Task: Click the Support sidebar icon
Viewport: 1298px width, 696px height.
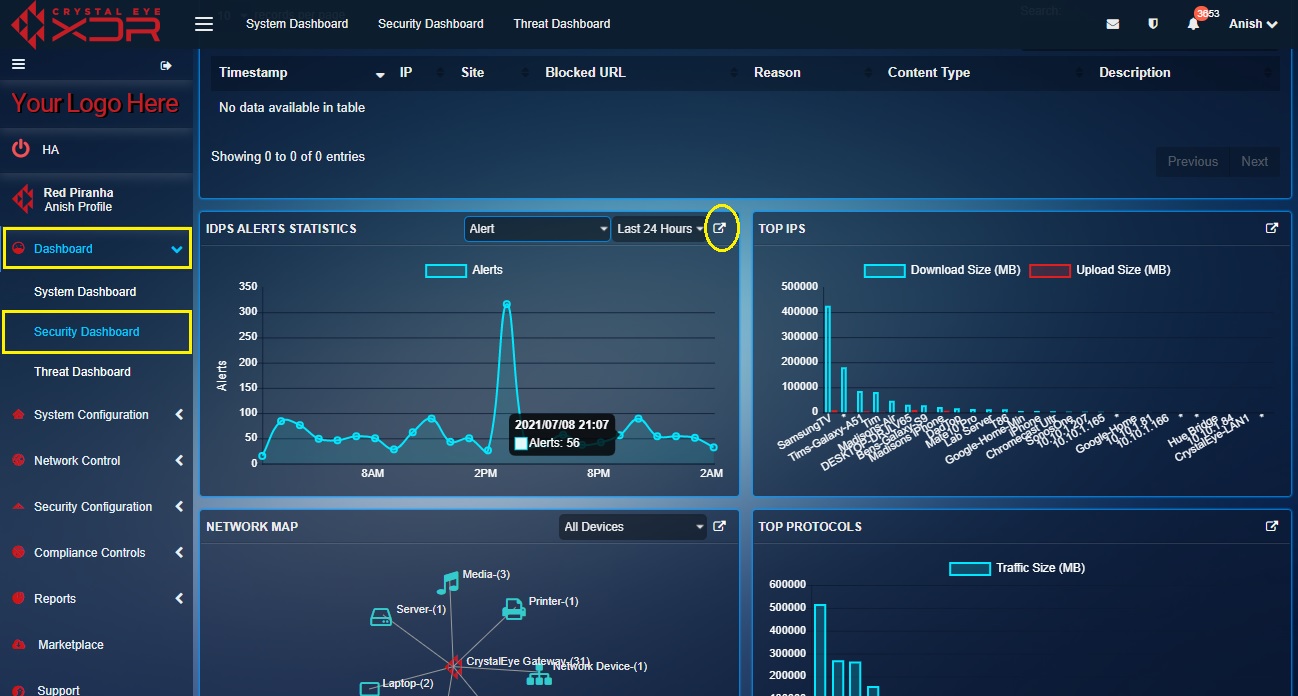Action: click(17, 690)
